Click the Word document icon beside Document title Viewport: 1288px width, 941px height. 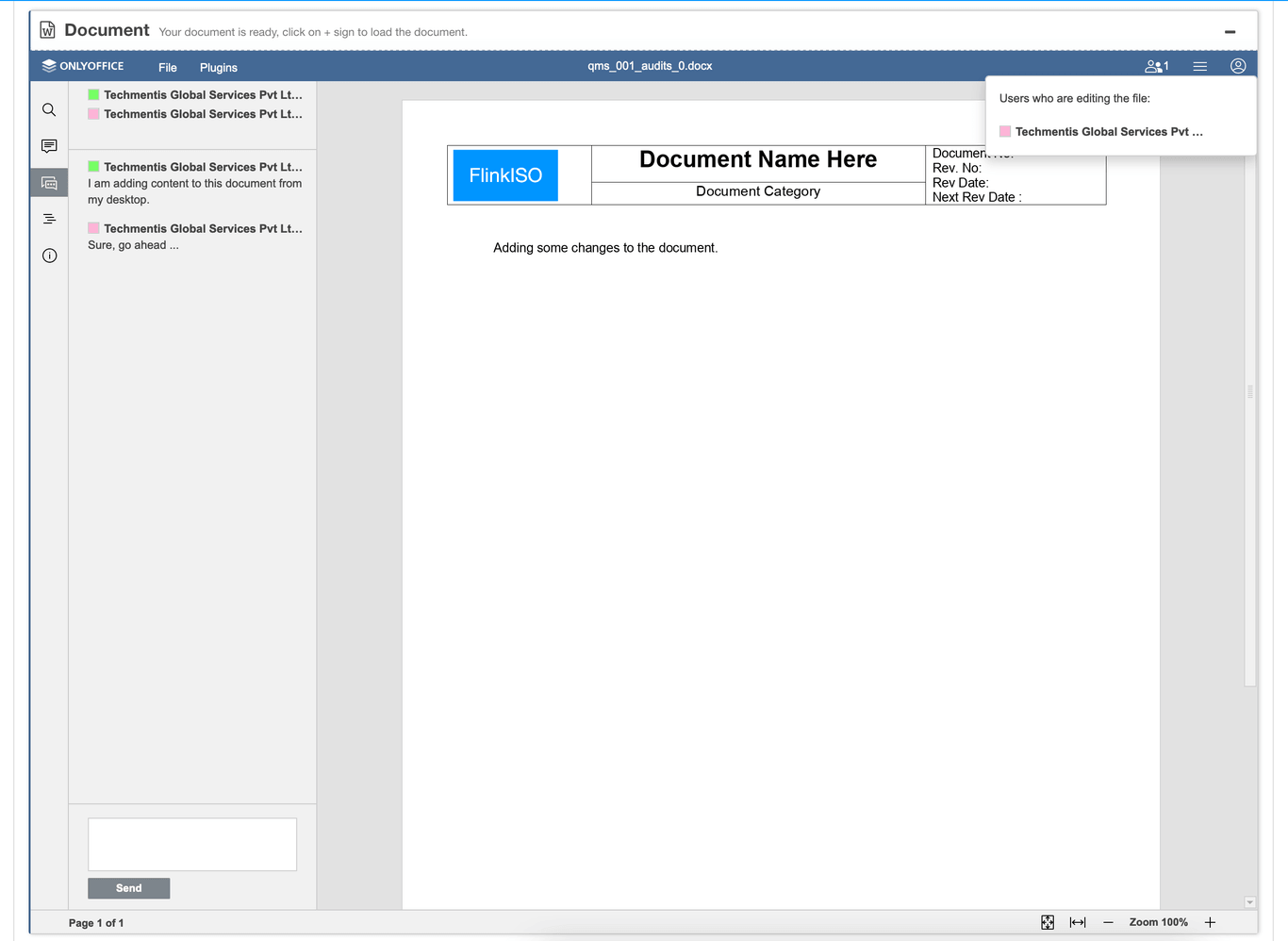point(47,30)
